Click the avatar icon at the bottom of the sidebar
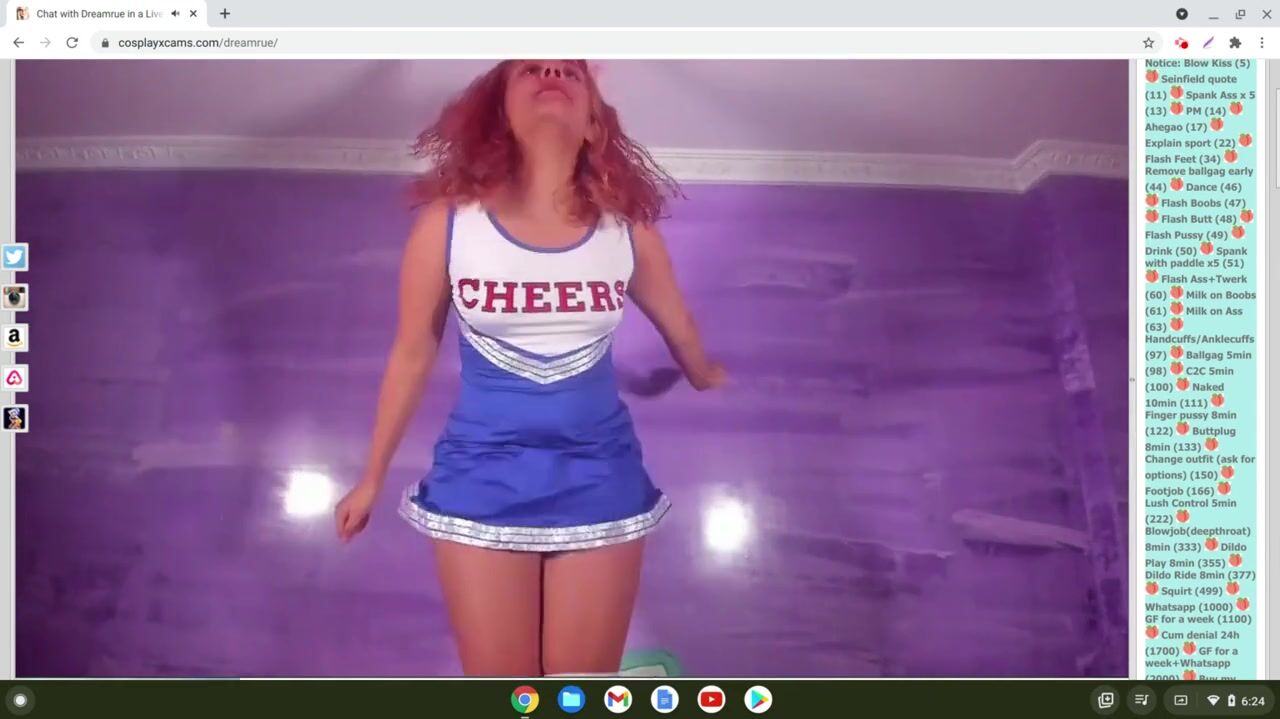This screenshot has height=719, width=1280. (x=14, y=418)
